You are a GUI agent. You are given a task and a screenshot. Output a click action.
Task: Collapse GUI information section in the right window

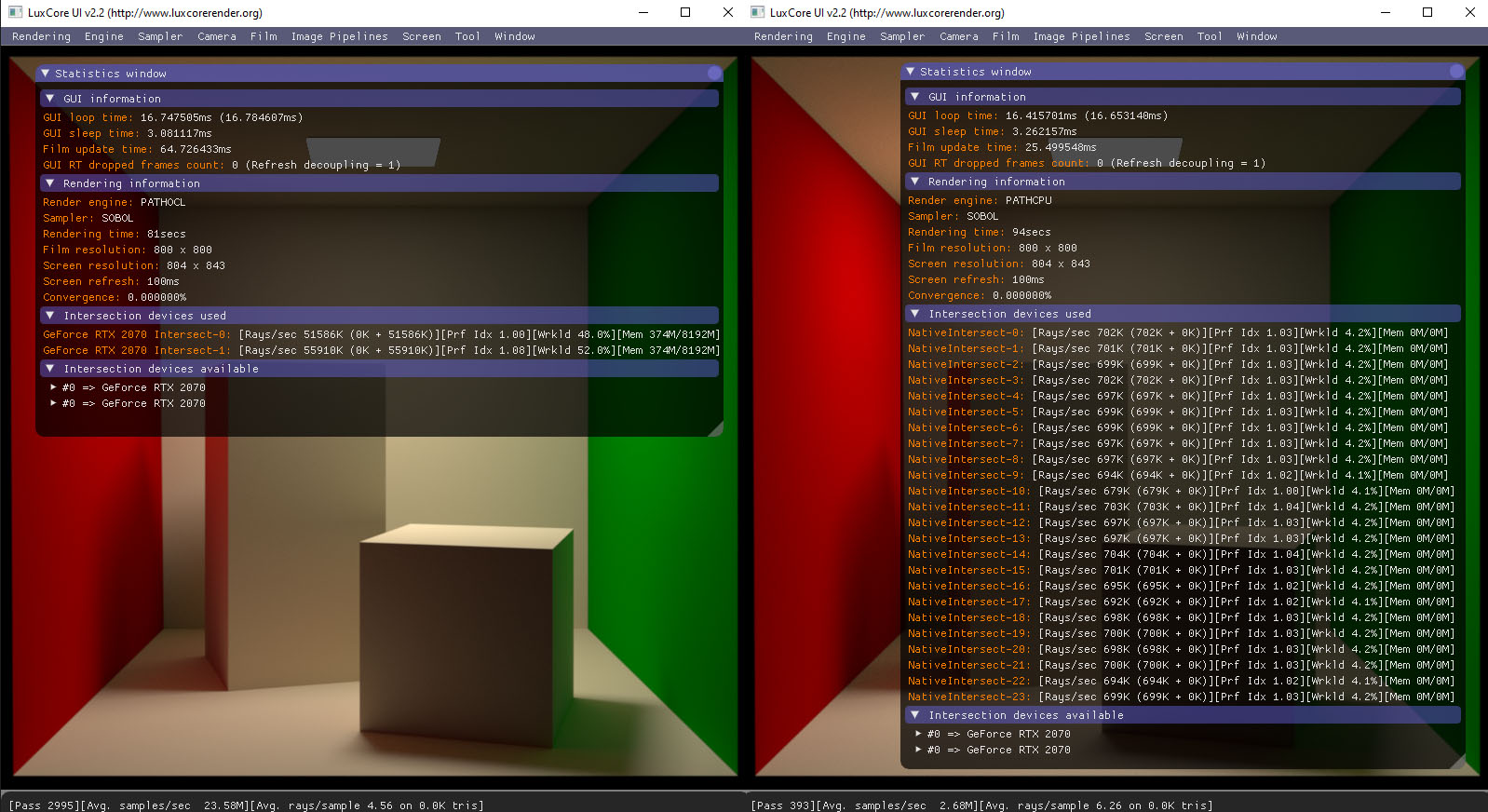click(915, 97)
